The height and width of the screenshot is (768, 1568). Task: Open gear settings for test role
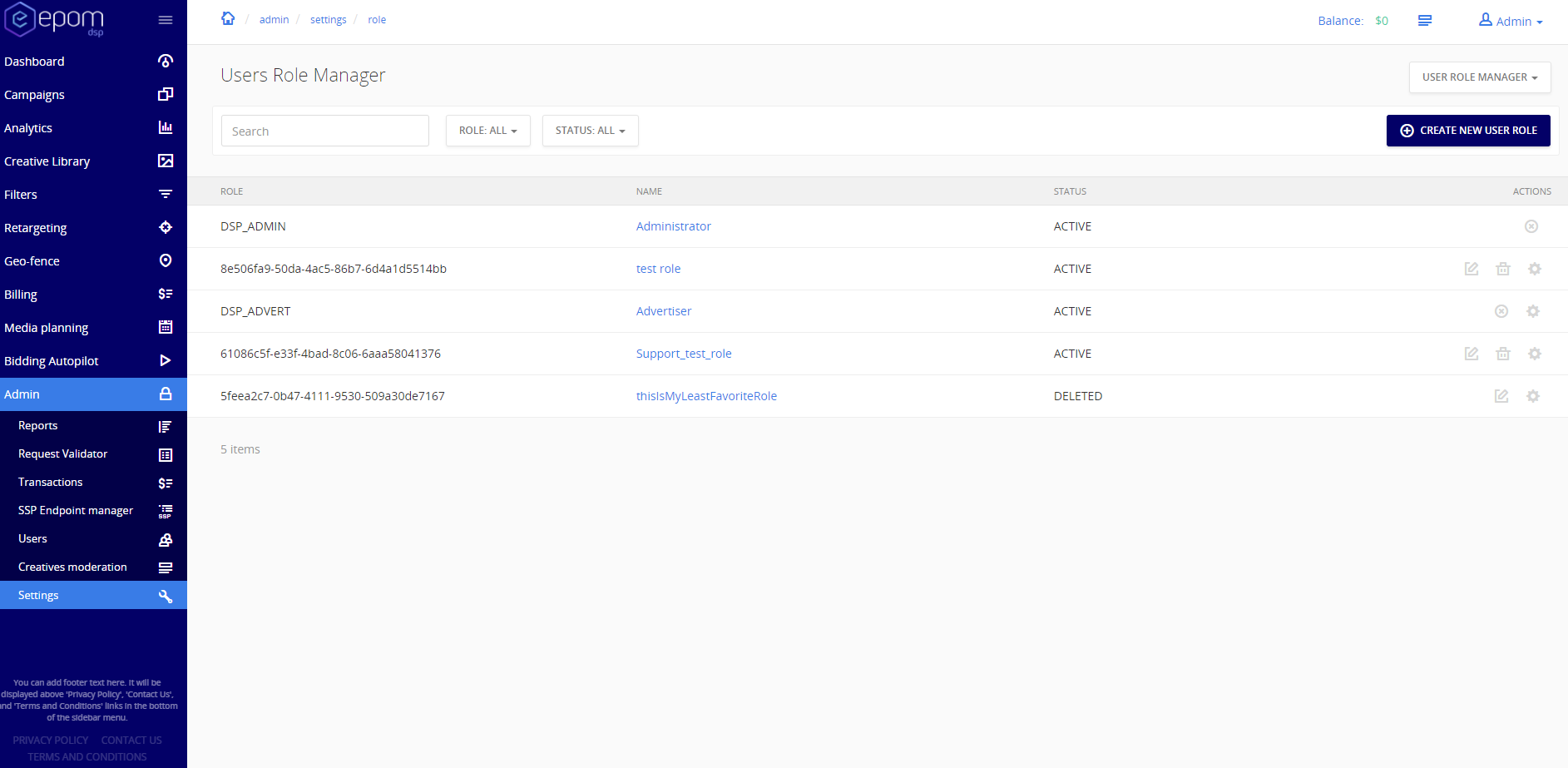click(1535, 269)
